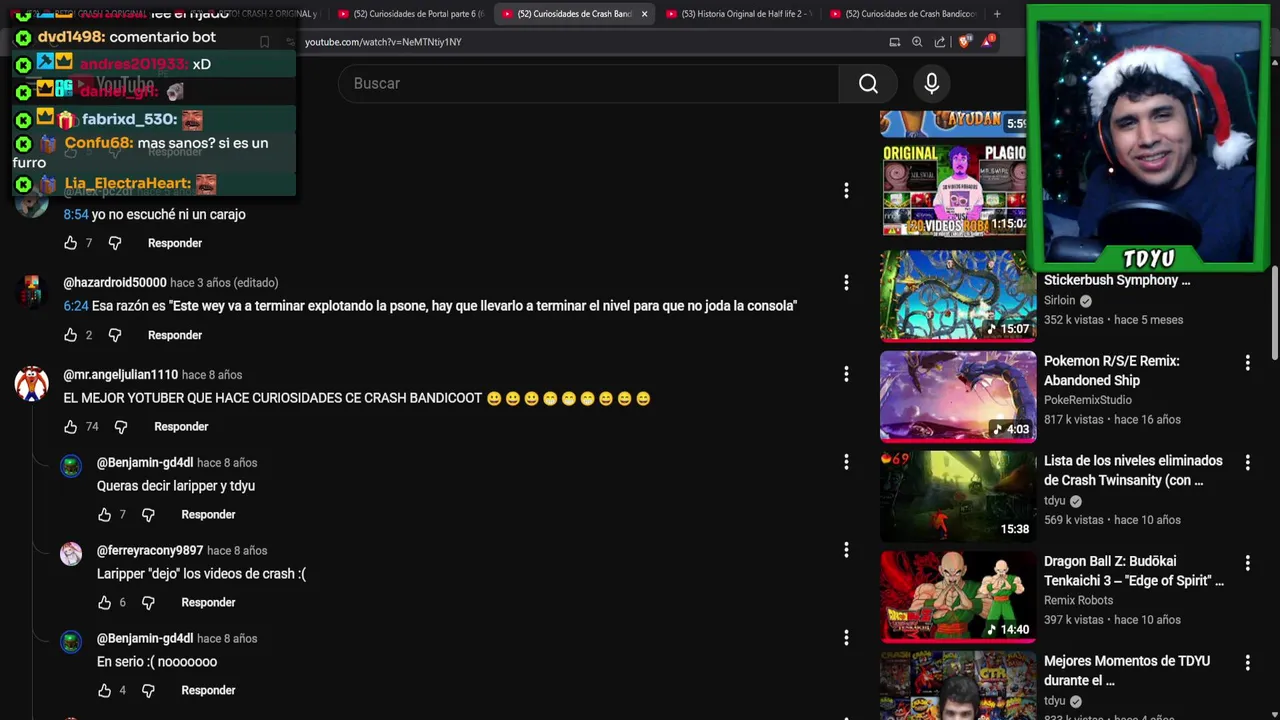This screenshot has width=1280, height=720.
Task: Dislike the 'Laripper dejo los videos' reply
Action: click(148, 603)
